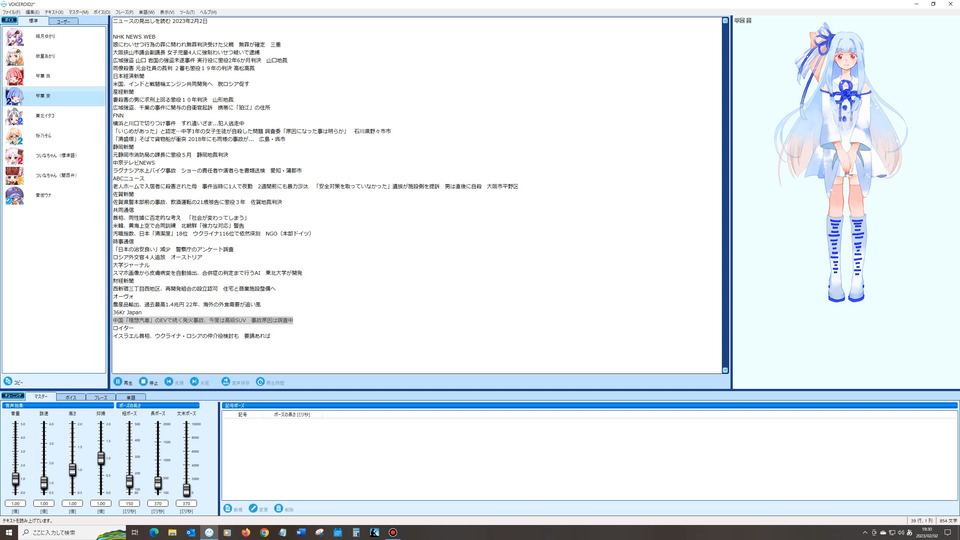
Task: Click the 文末ポーズ slider handle
Action: [186, 489]
